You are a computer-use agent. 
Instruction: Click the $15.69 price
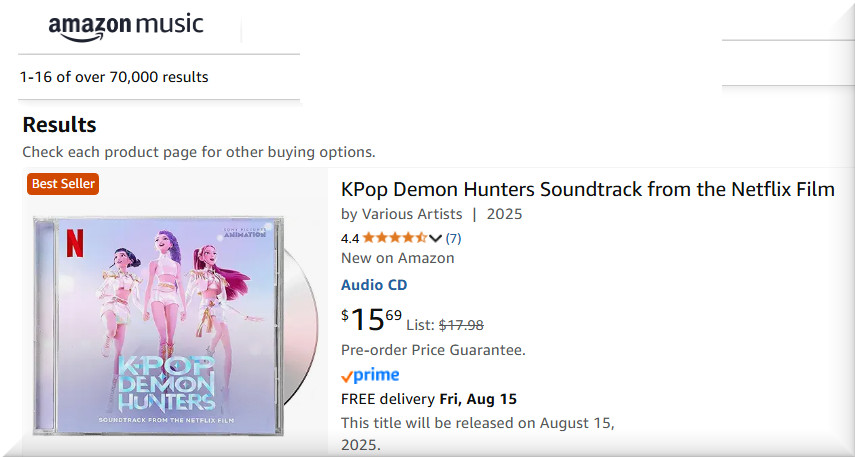tap(371, 320)
